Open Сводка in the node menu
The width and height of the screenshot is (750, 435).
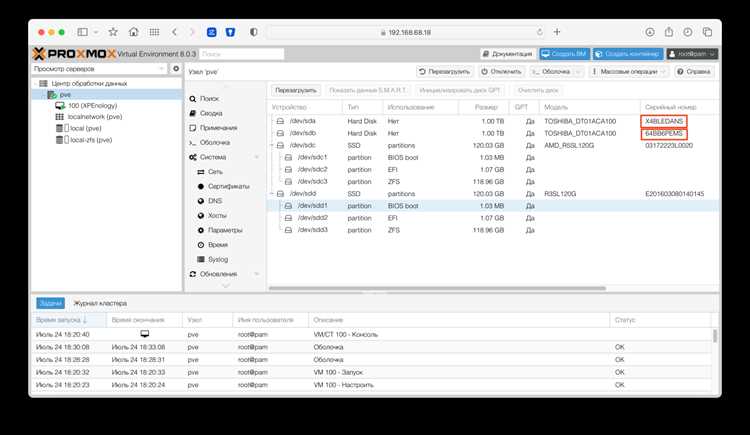click(210, 113)
